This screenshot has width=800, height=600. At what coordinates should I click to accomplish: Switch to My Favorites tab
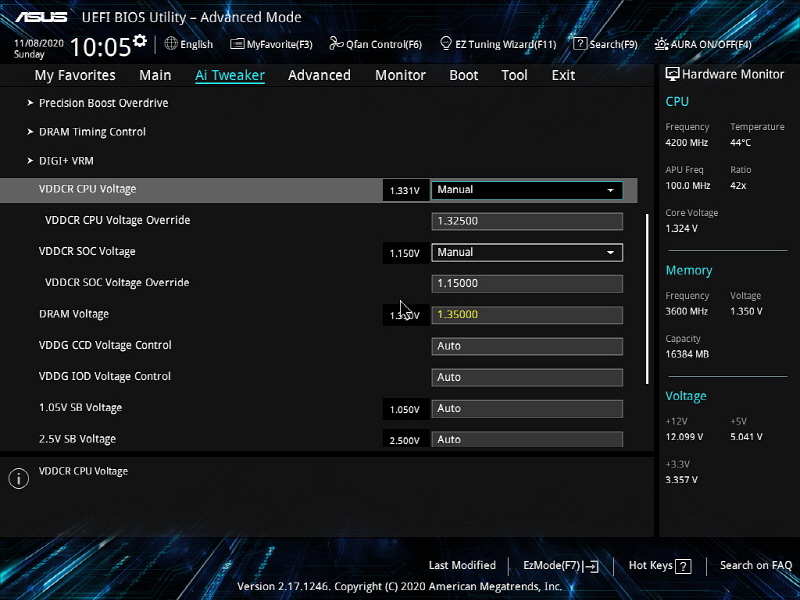pyautogui.click(x=75, y=76)
